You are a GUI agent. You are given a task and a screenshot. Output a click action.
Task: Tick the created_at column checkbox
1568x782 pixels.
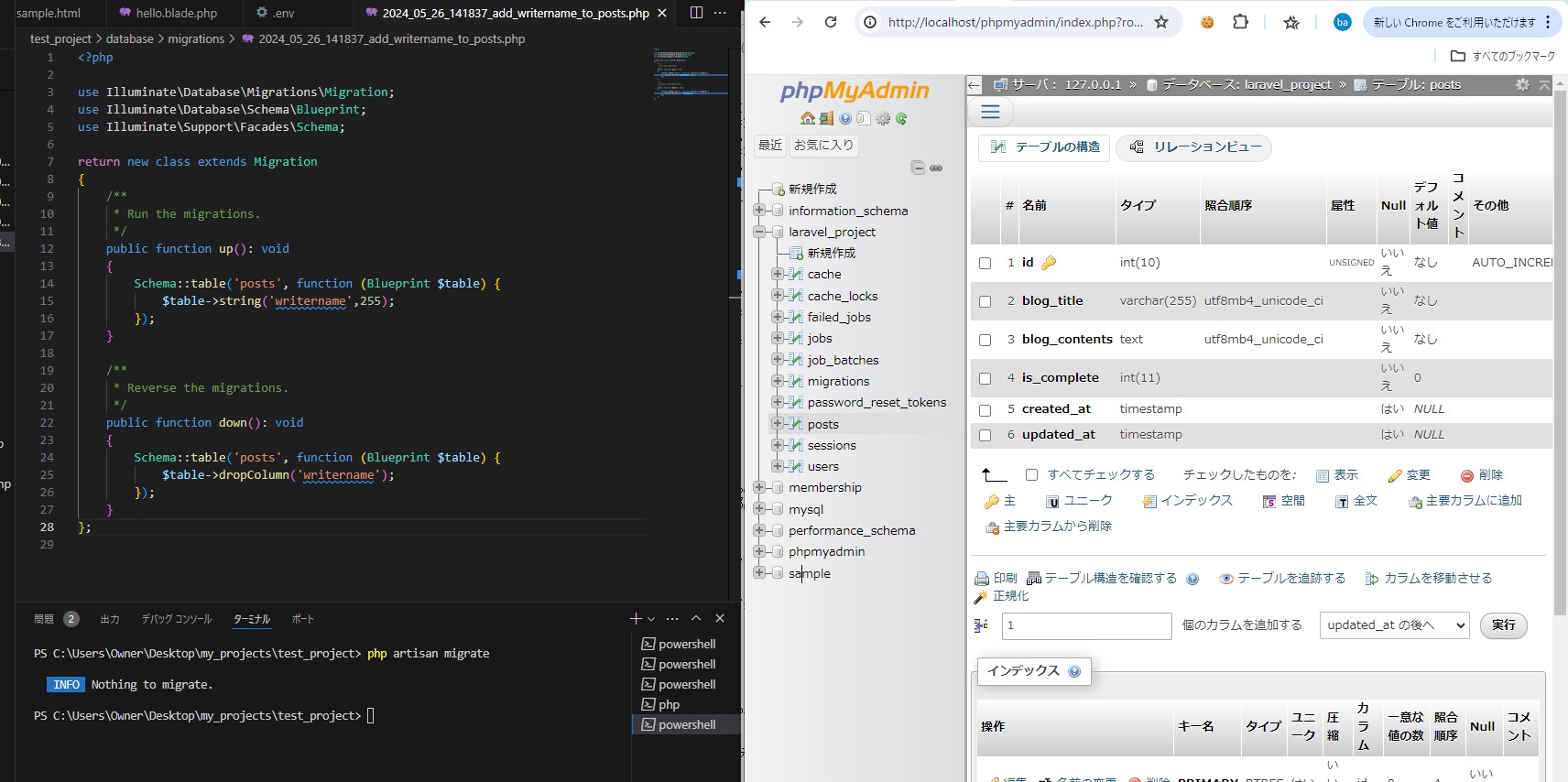(x=985, y=410)
